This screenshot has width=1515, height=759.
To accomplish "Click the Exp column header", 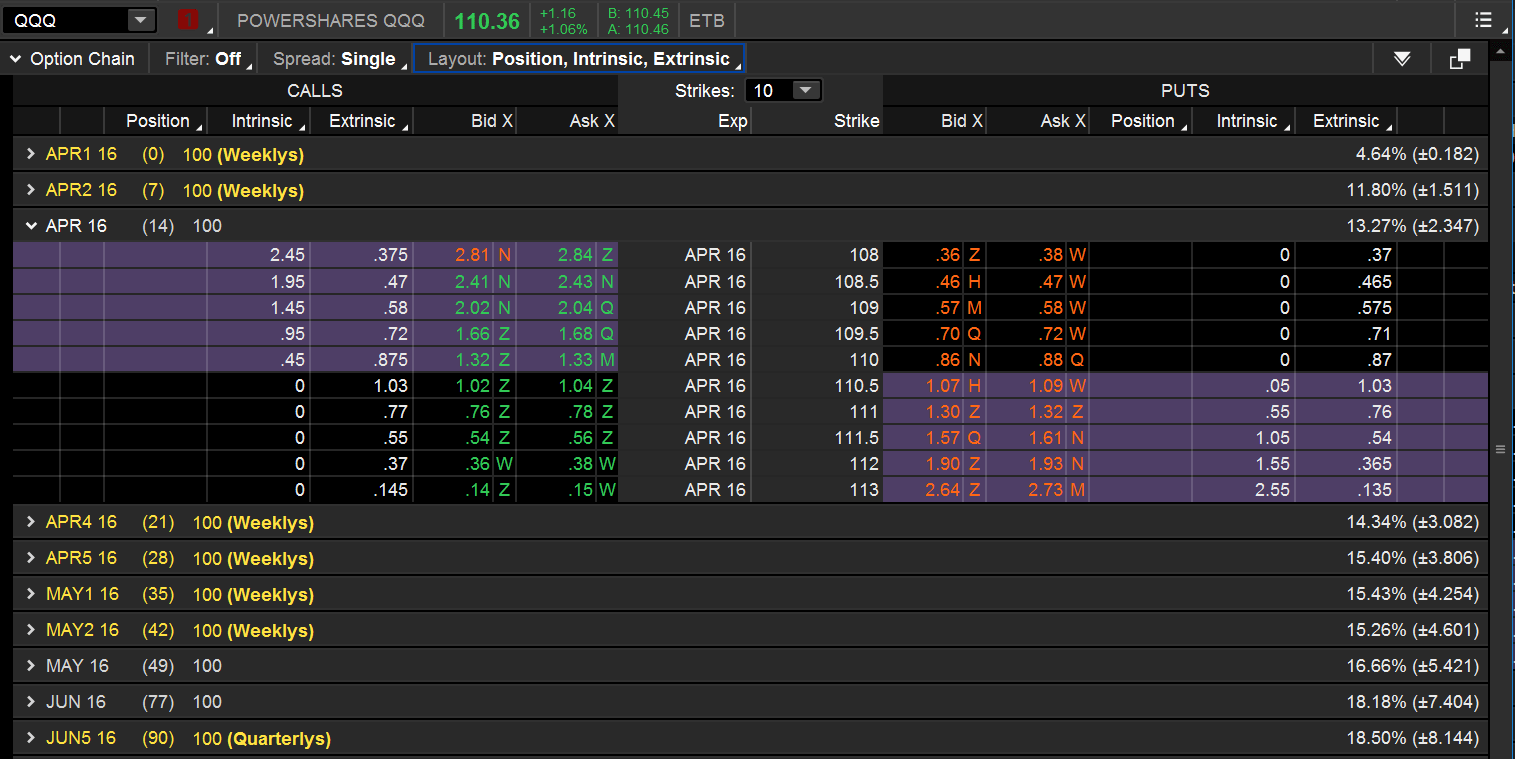I will (x=732, y=121).
